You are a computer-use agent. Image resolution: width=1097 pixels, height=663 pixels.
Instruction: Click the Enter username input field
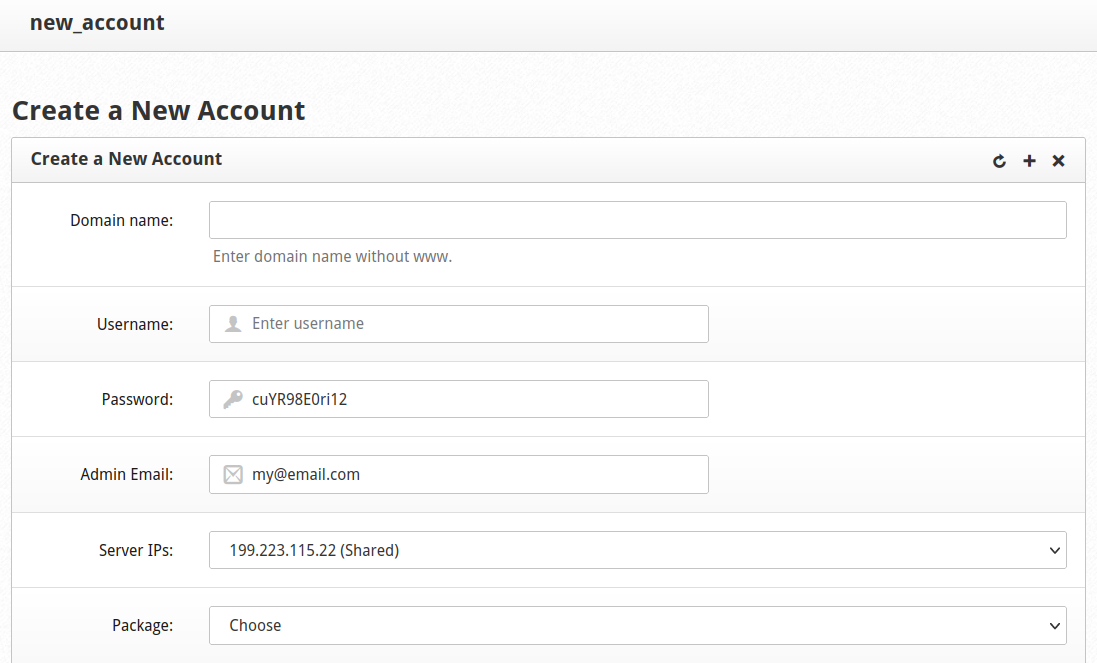click(x=459, y=323)
